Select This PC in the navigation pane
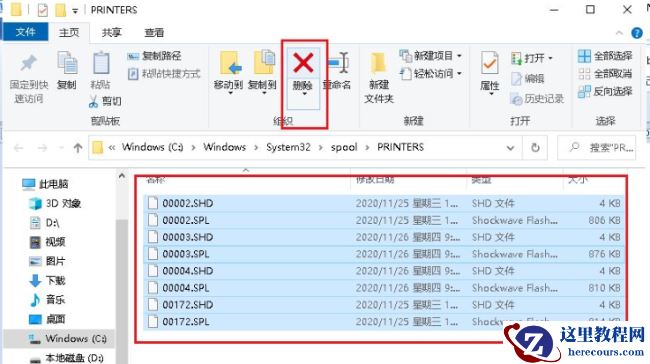 (x=46, y=184)
